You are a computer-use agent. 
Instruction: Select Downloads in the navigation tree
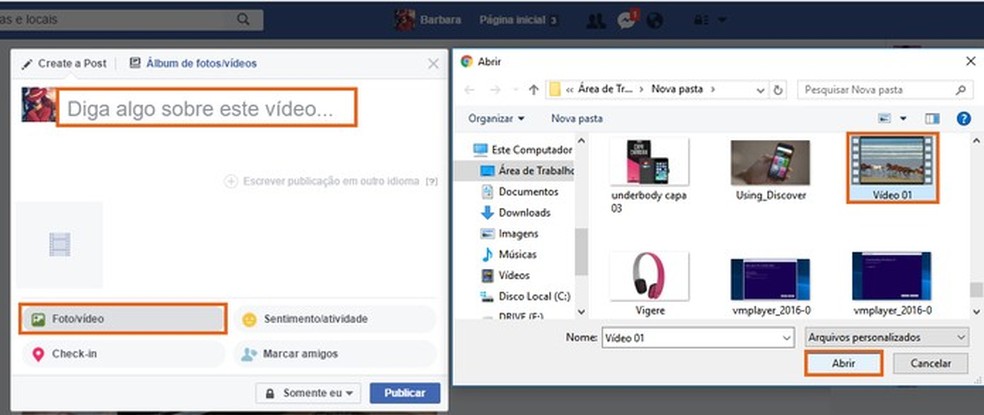coord(515,212)
